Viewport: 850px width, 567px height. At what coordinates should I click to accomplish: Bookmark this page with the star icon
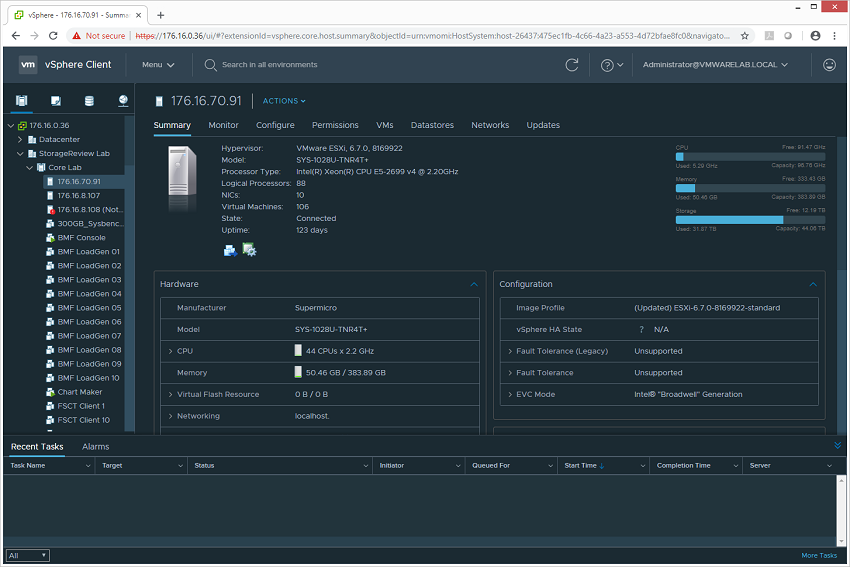pos(745,36)
